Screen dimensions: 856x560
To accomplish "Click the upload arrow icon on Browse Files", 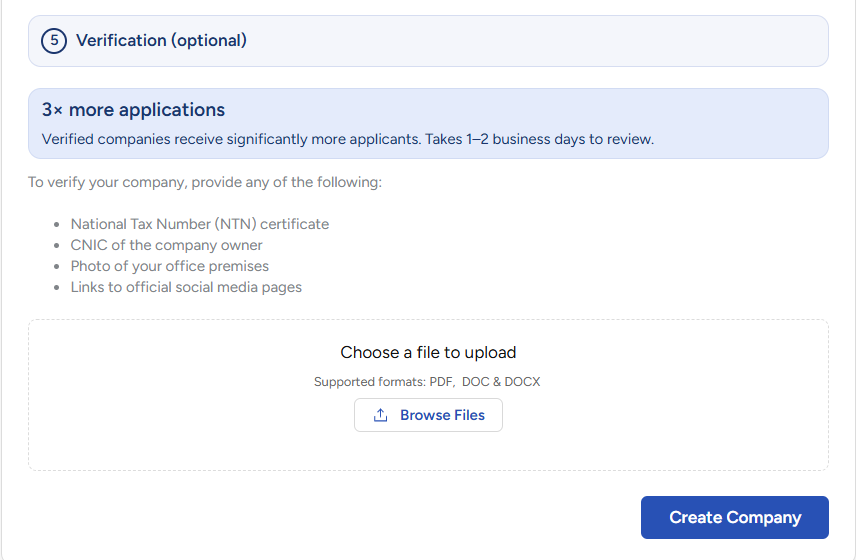I will (x=380, y=415).
